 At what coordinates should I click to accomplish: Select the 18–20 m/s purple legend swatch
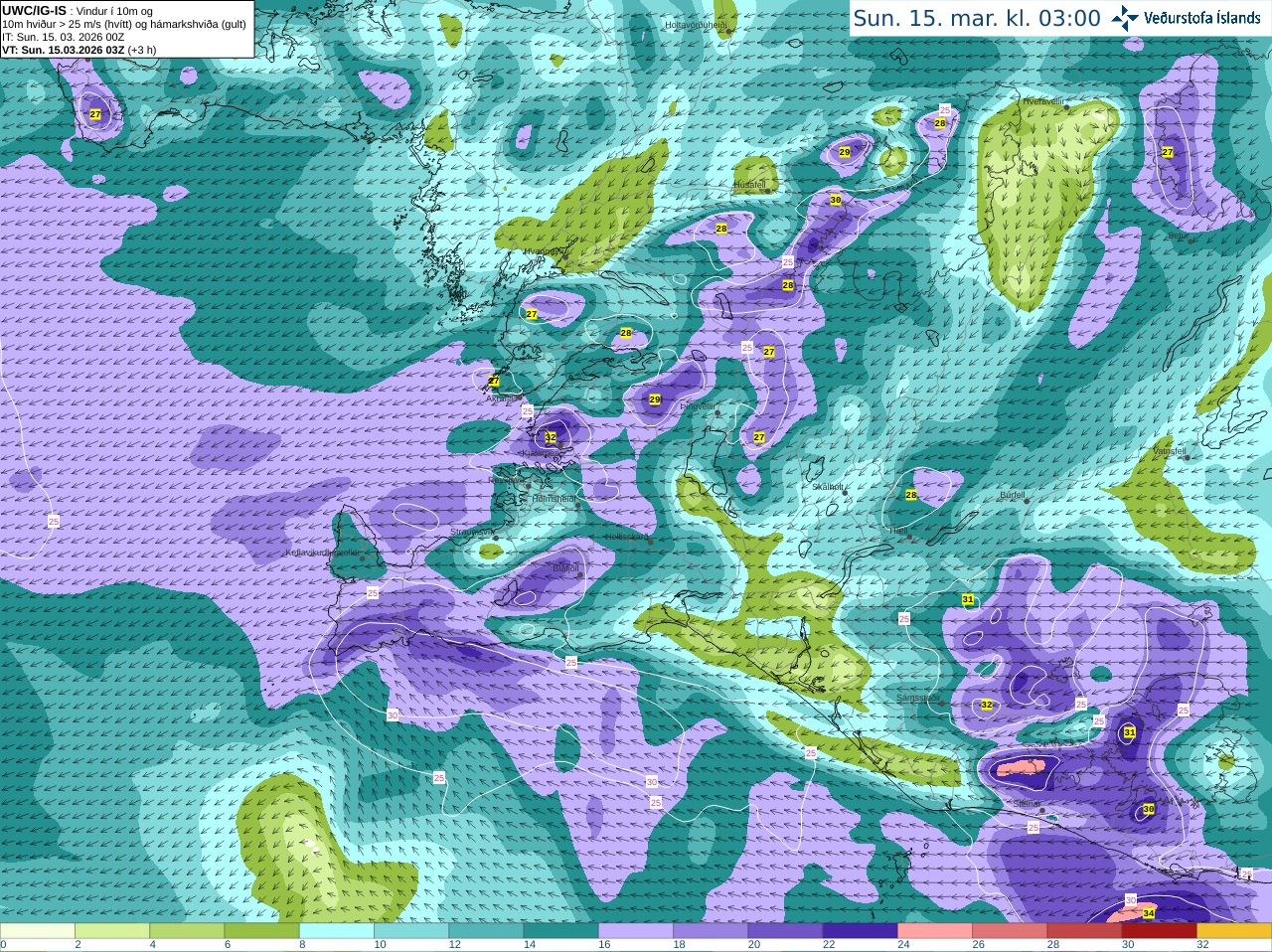click(x=711, y=931)
